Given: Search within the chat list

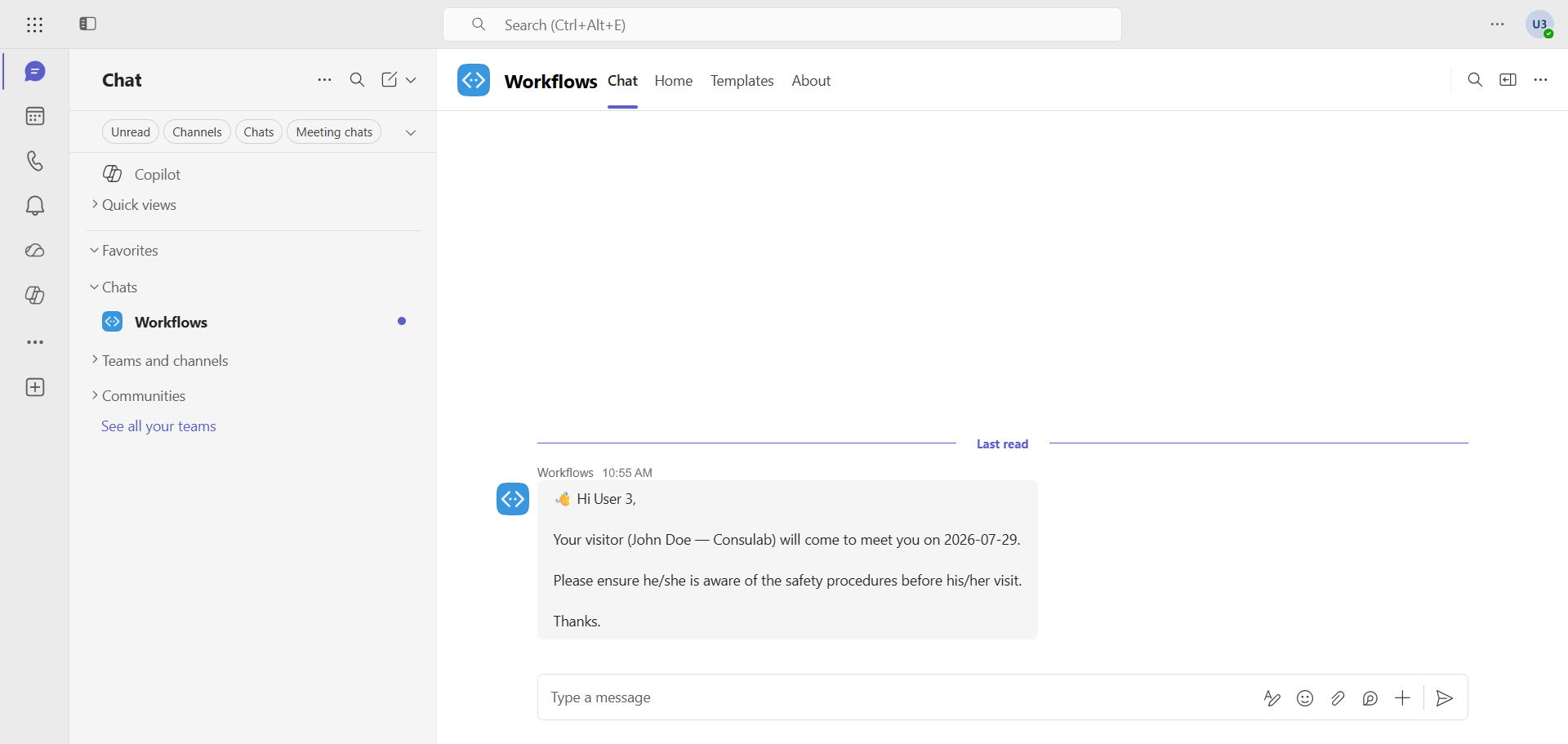Looking at the screenshot, I should pyautogui.click(x=357, y=80).
